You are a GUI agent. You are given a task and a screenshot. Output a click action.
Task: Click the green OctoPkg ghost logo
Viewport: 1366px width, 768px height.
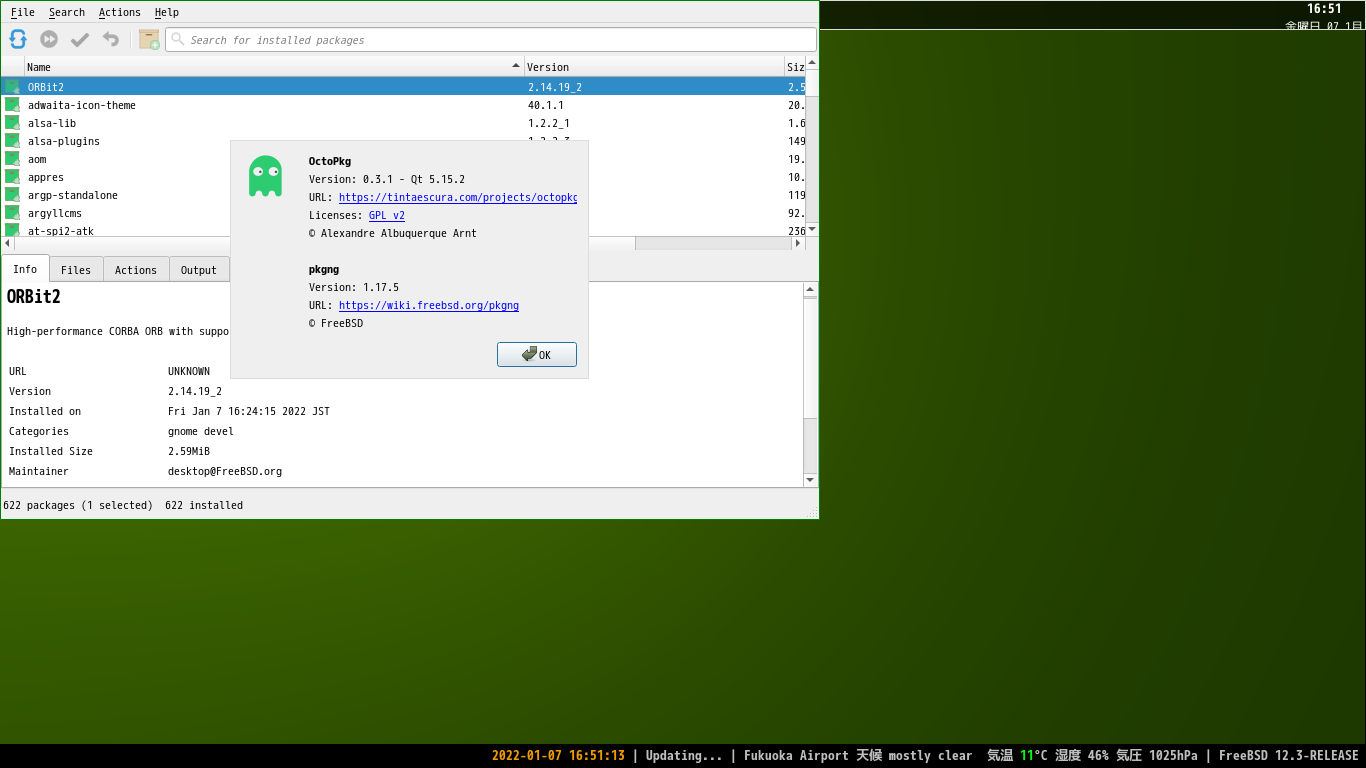coord(265,176)
